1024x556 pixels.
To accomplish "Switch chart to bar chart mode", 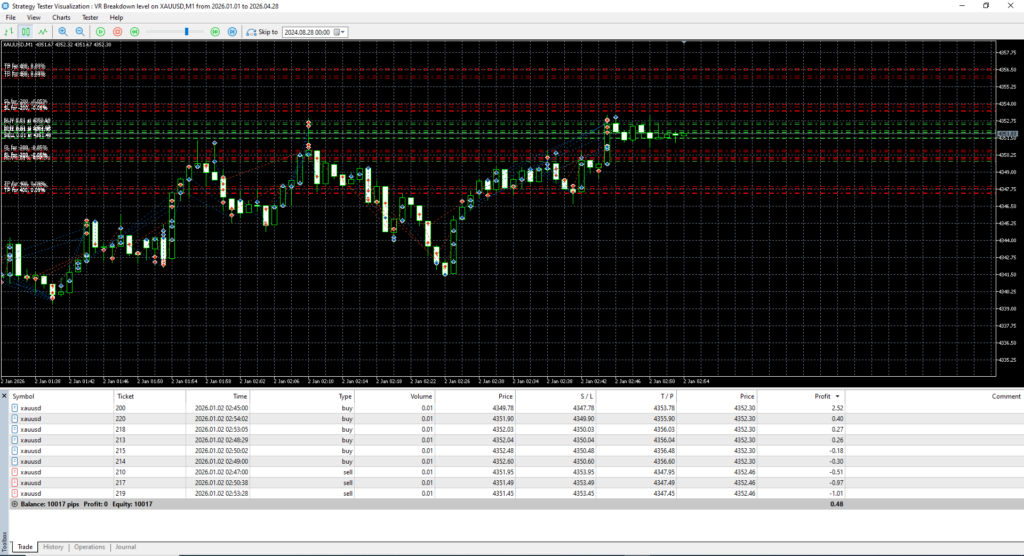I will pyautogui.click(x=8, y=31).
